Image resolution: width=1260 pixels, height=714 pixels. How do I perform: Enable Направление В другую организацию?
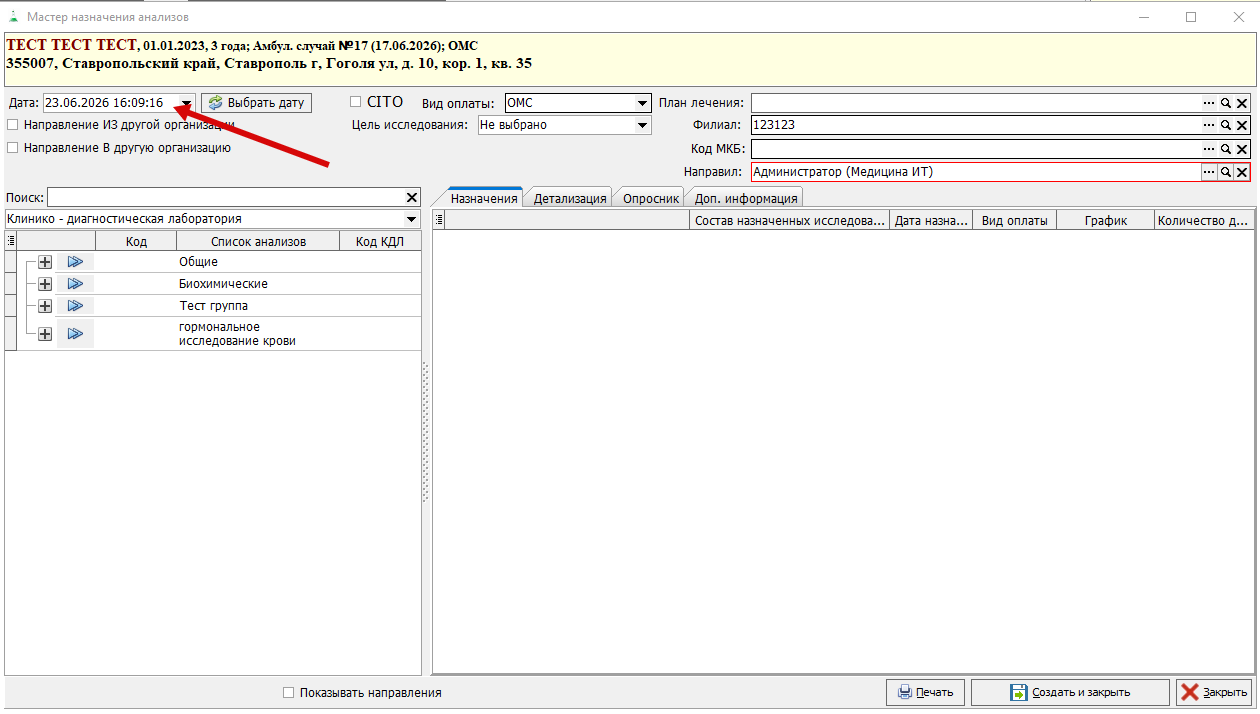(12, 147)
